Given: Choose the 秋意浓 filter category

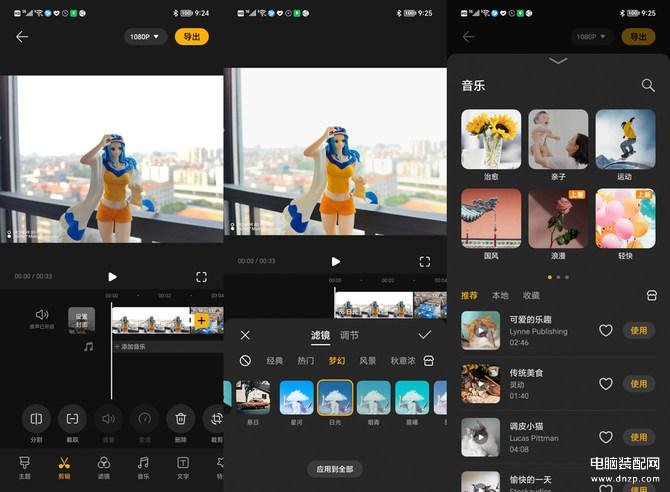Looking at the screenshot, I should [403, 361].
